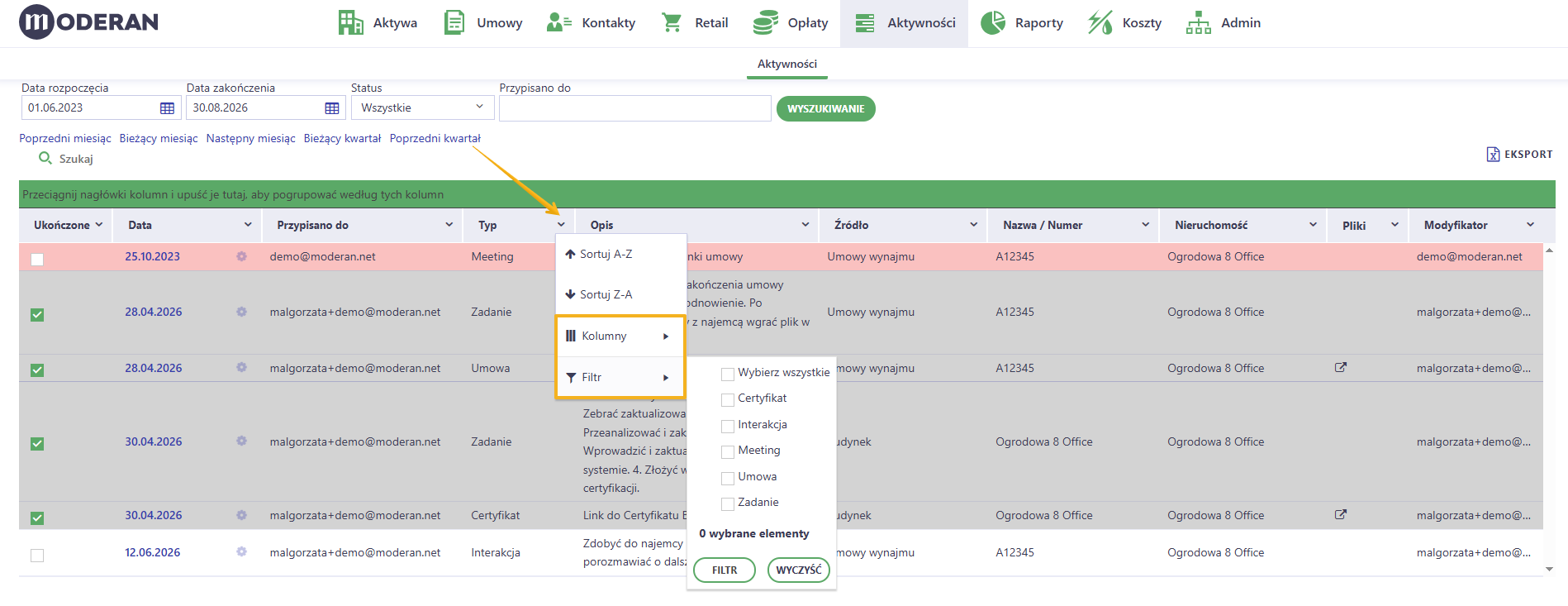Image resolution: width=1568 pixels, height=606 pixels.
Task: Mark the 12.06.2026 activity as completed
Action: (x=37, y=555)
